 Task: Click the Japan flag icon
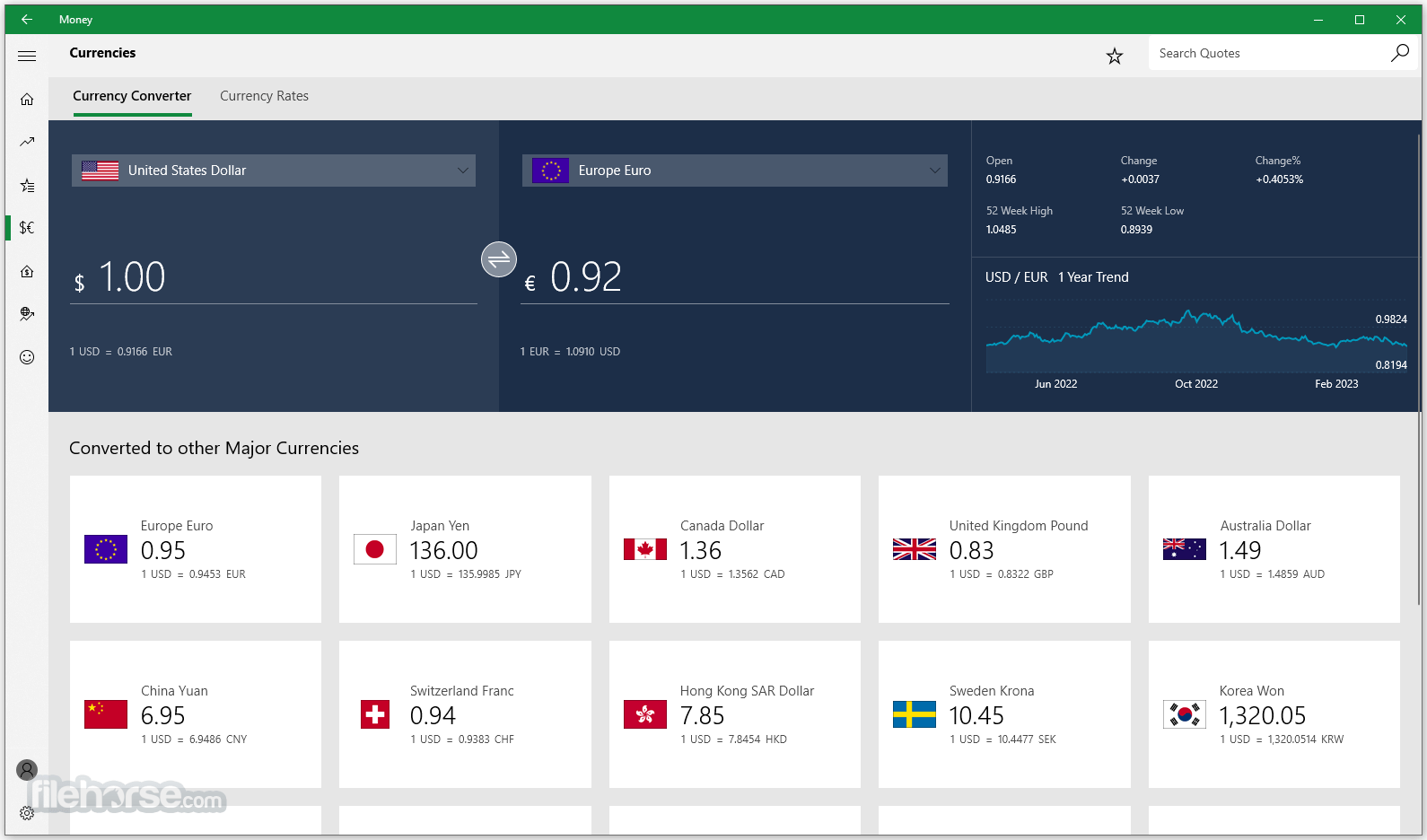pyautogui.click(x=375, y=549)
